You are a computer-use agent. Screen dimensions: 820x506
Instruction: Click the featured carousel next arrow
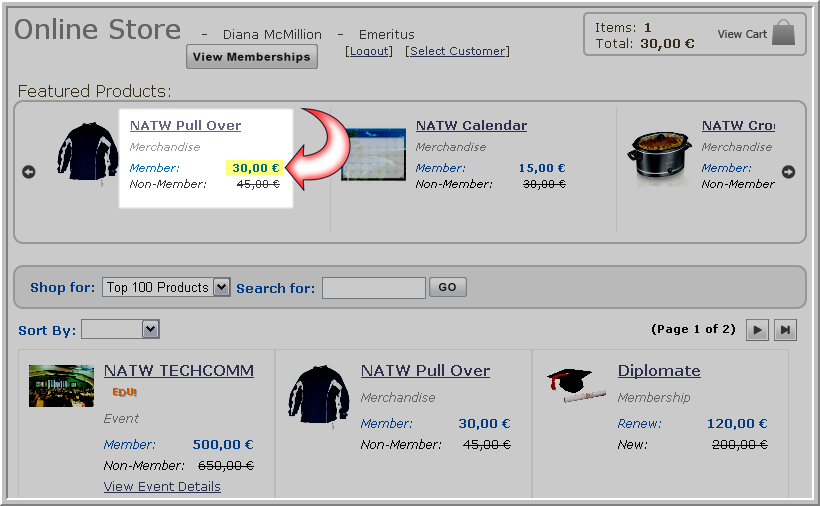point(788,171)
